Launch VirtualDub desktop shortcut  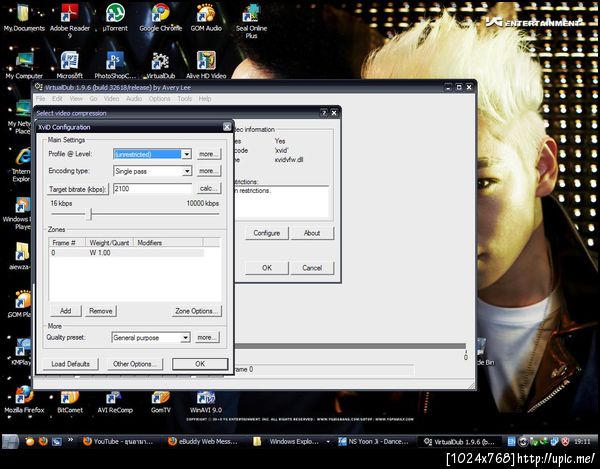click(161, 65)
